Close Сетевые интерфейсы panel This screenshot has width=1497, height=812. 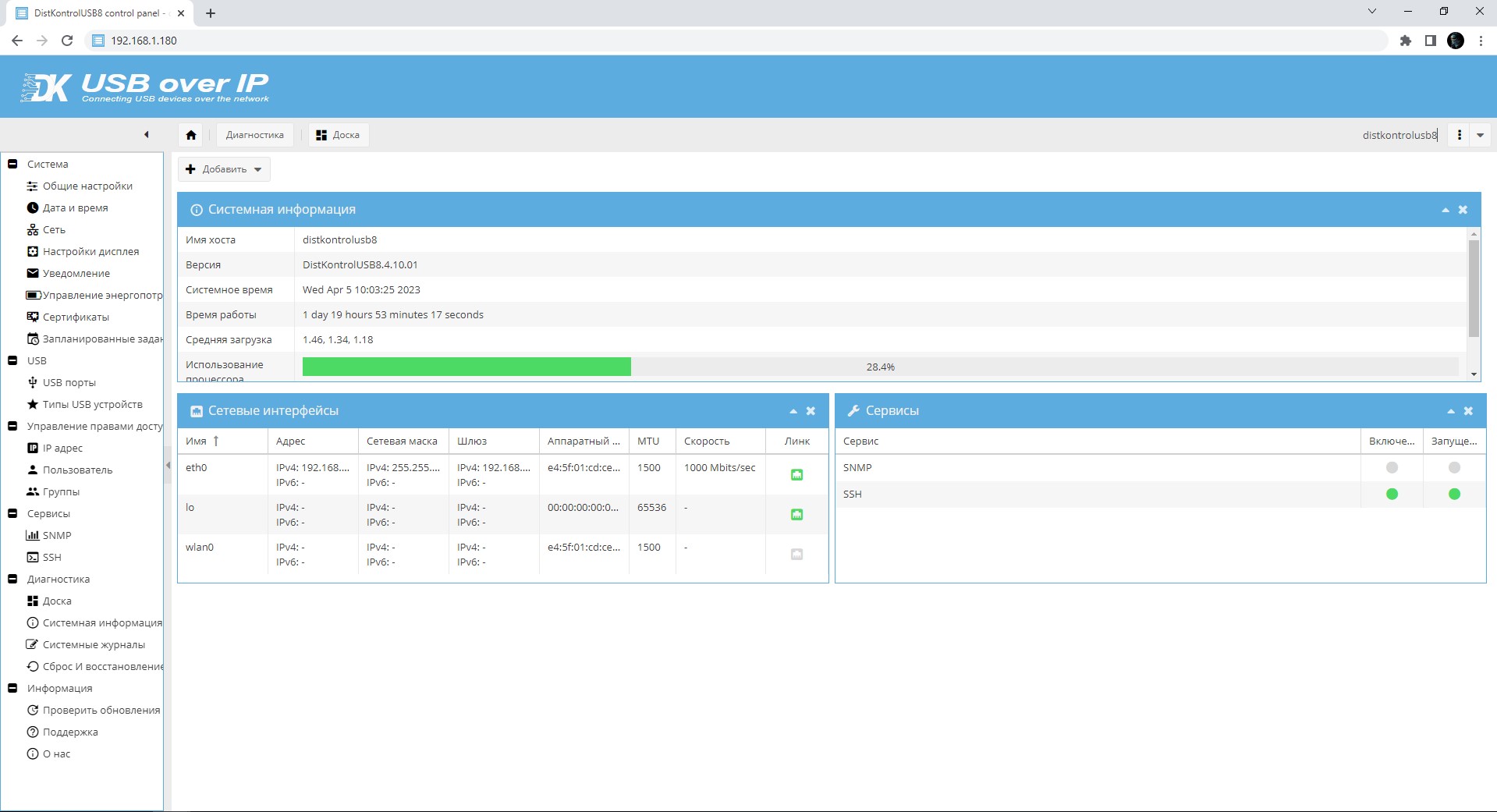point(811,411)
